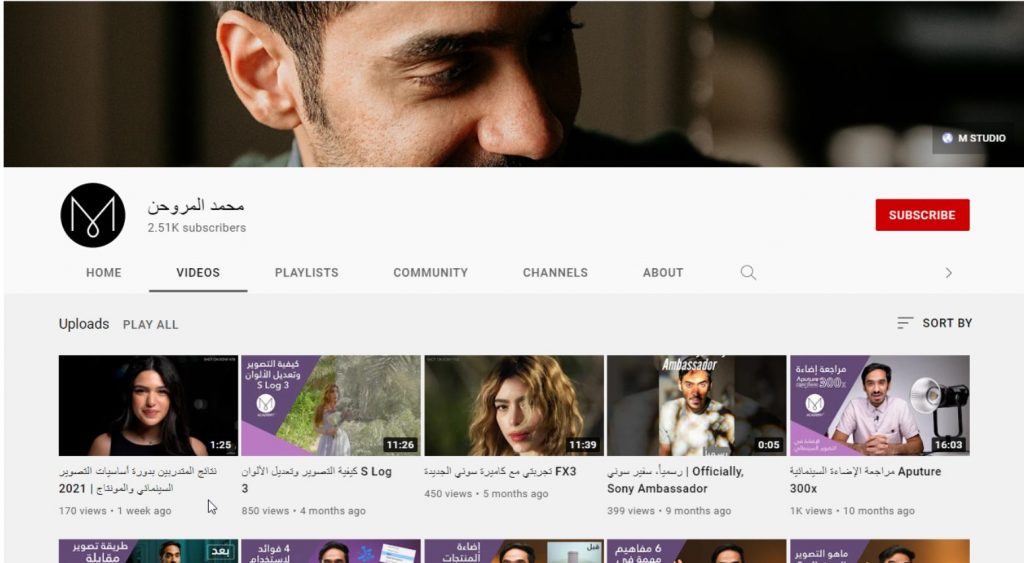This screenshot has width=1024, height=563.
Task: Open the Channels tab
Action: (x=555, y=272)
